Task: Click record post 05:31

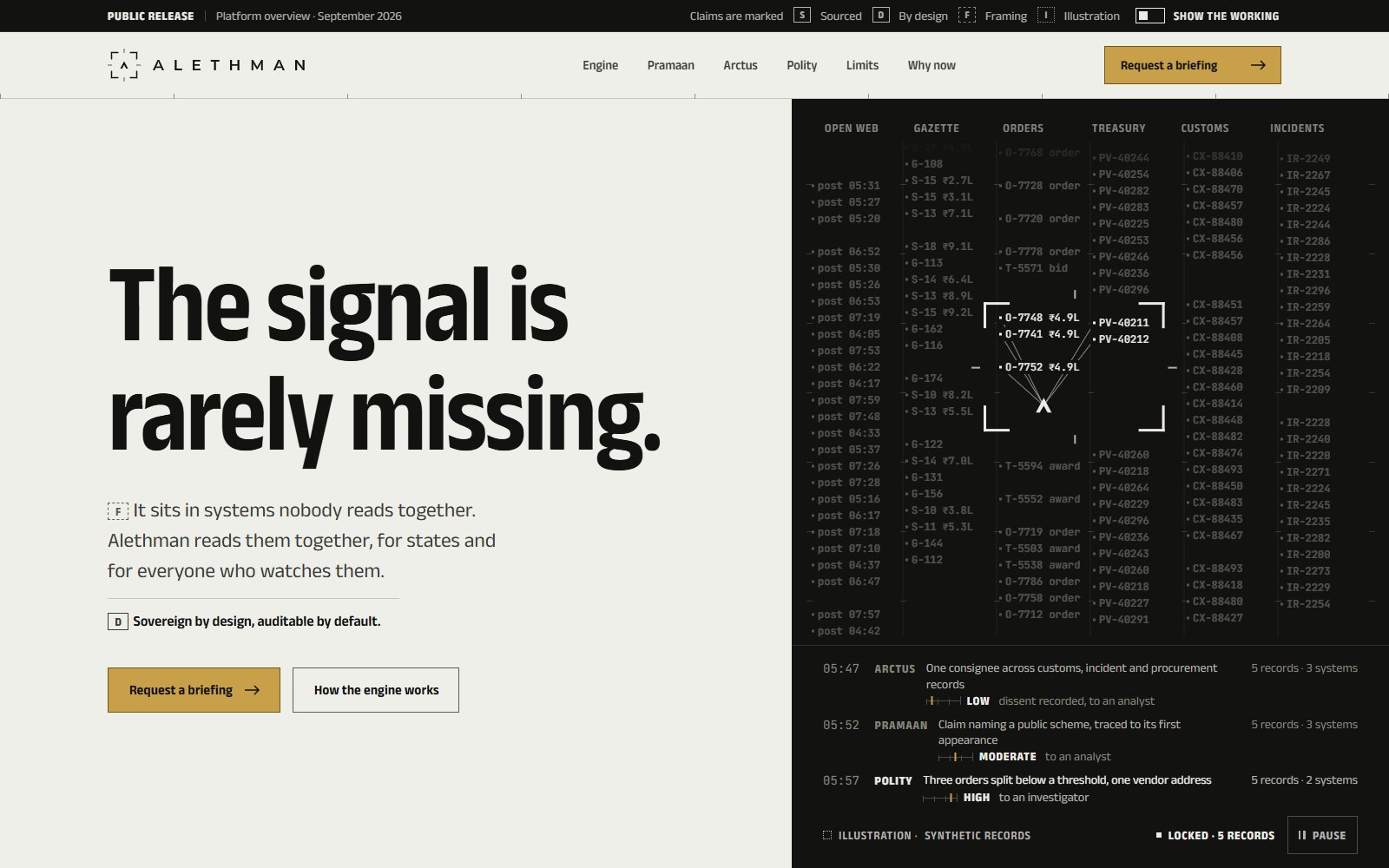Action: click(x=846, y=186)
